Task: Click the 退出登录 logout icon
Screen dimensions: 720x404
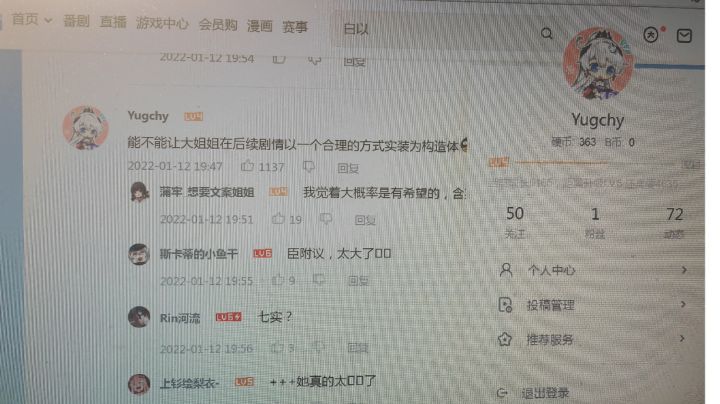Action: click(x=502, y=393)
